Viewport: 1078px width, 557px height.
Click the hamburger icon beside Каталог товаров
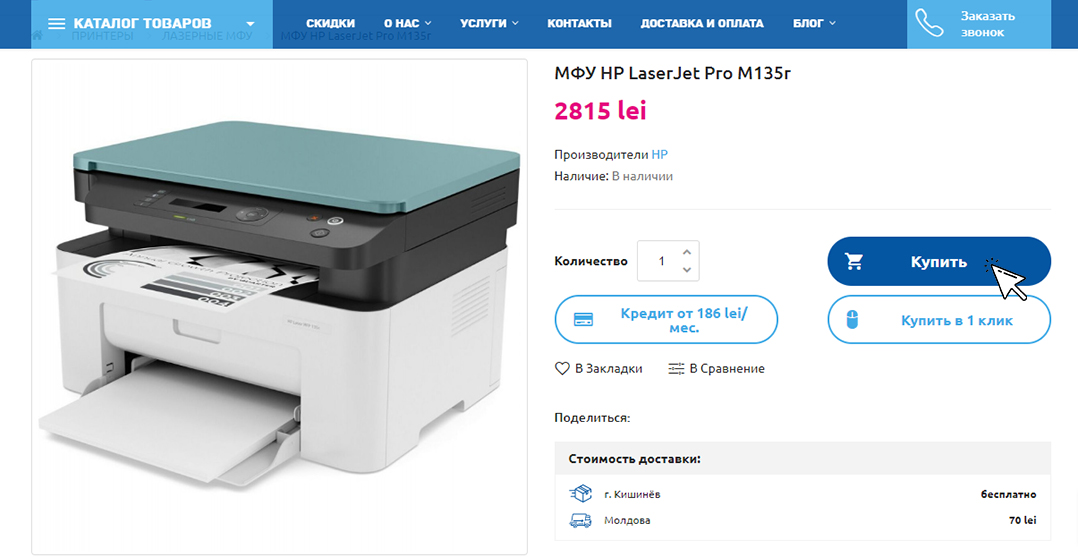coord(56,23)
